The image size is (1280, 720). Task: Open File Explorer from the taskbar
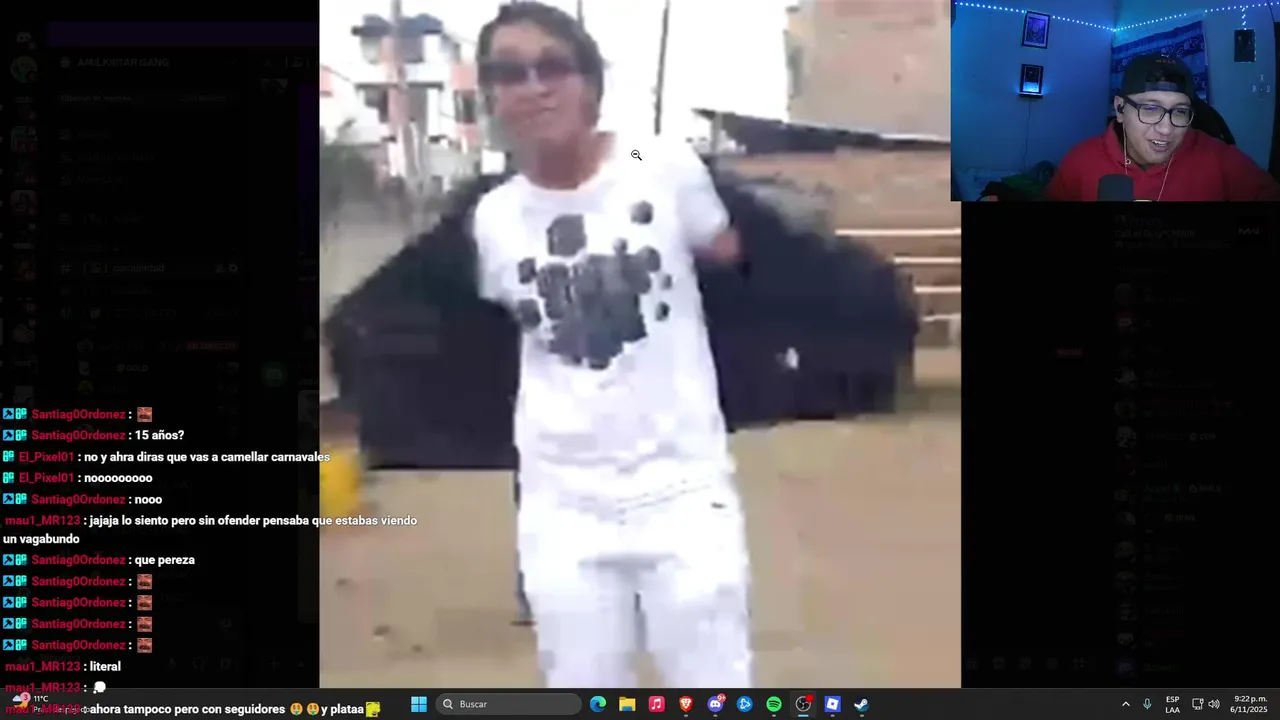click(627, 704)
